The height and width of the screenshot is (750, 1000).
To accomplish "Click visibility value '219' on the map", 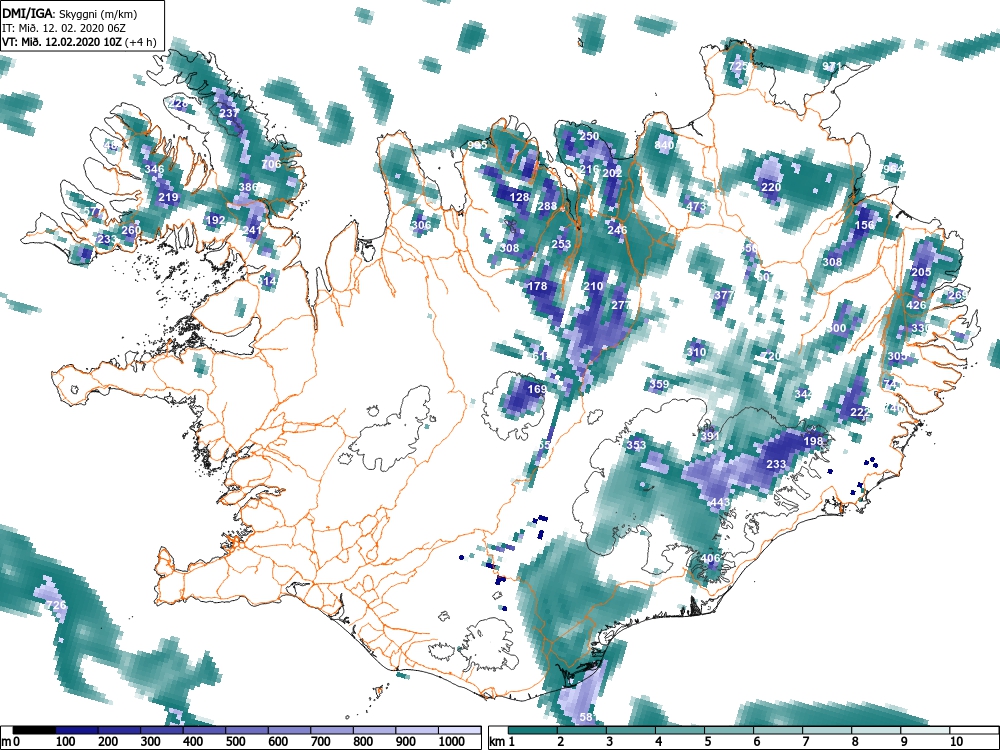I will pyautogui.click(x=168, y=197).
